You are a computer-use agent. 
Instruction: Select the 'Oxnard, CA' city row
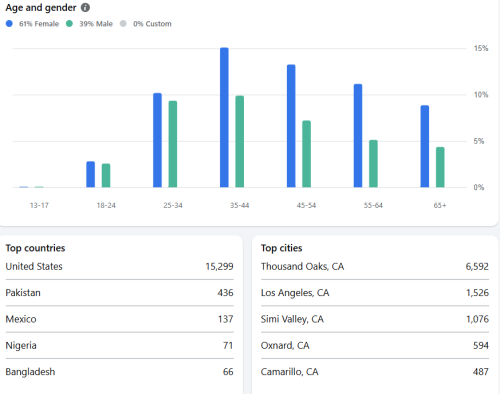point(375,345)
